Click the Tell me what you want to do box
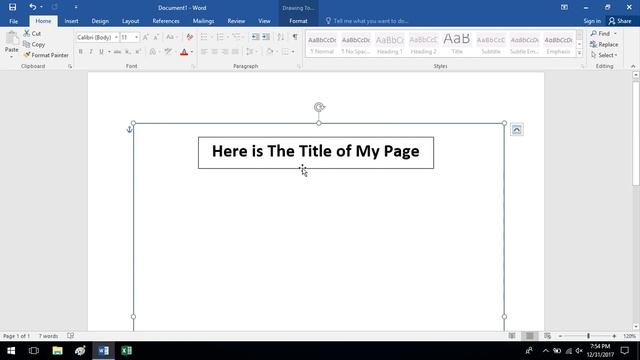 (x=371, y=21)
